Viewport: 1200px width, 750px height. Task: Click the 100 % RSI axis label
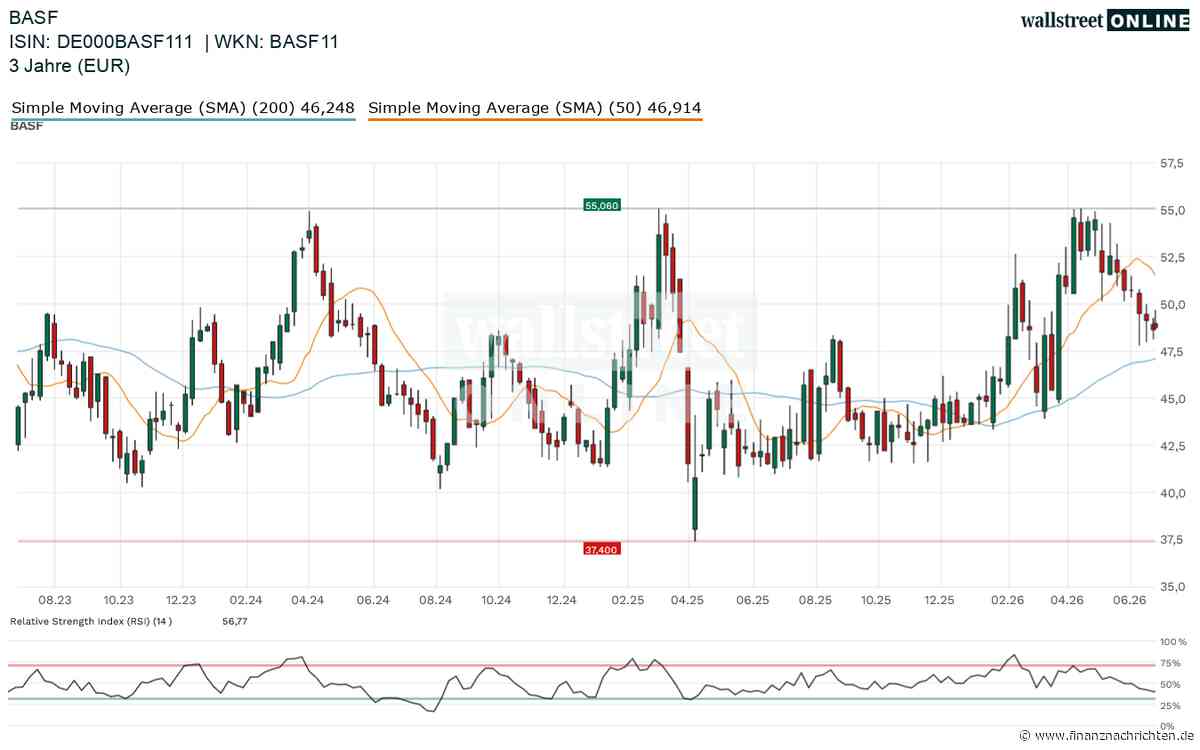[x=1171, y=641]
